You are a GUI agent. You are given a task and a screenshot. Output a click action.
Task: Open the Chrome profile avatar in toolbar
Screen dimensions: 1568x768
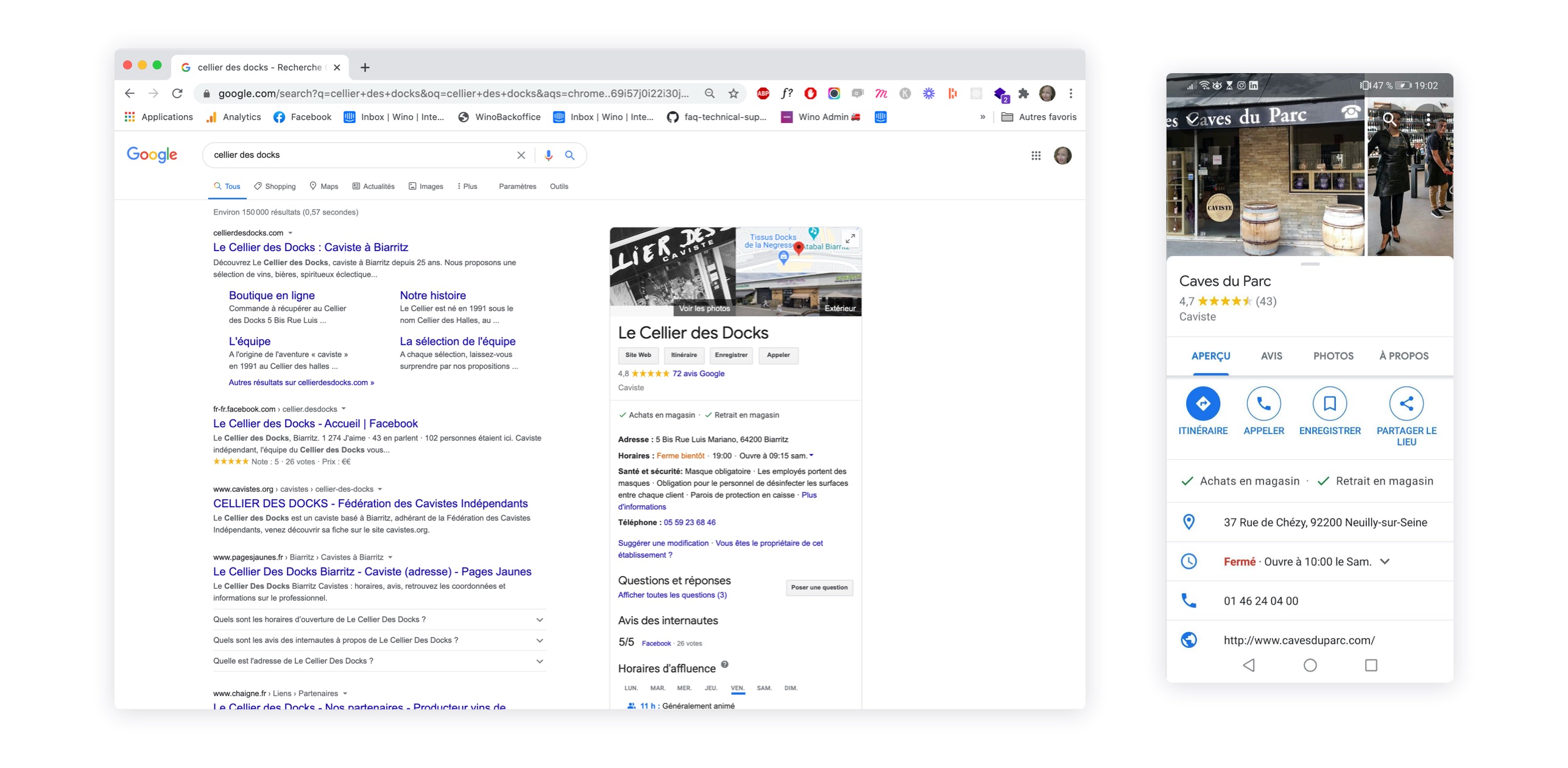1047,93
